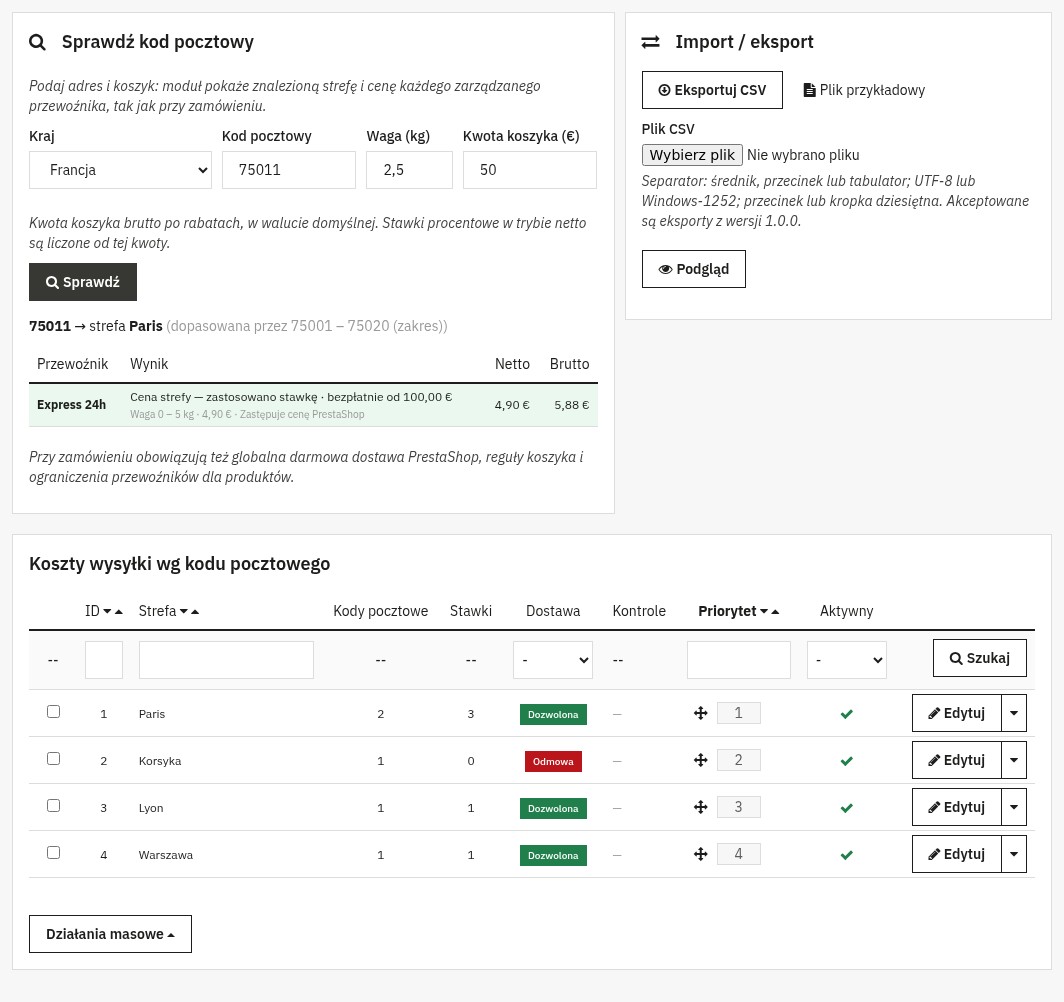Toggle active checkmark for Korsyka zone
Image resolution: width=1064 pixels, height=1002 pixels.
pos(846,761)
